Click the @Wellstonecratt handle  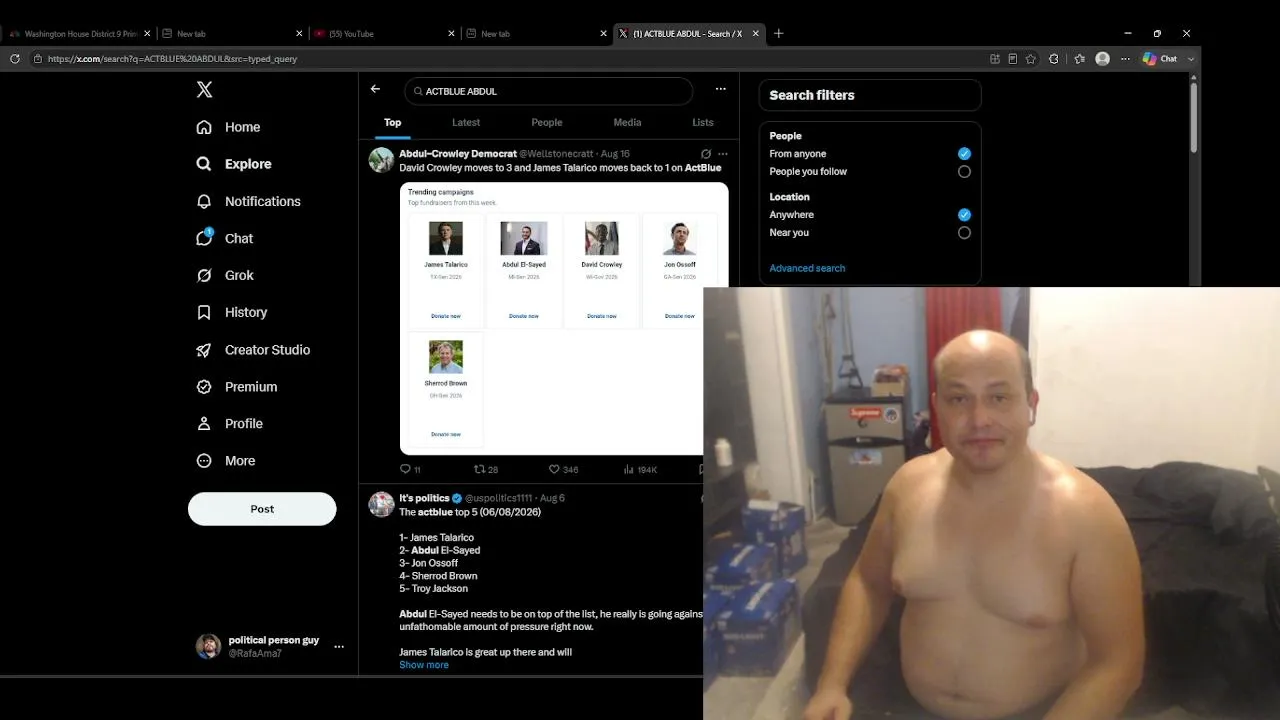556,154
